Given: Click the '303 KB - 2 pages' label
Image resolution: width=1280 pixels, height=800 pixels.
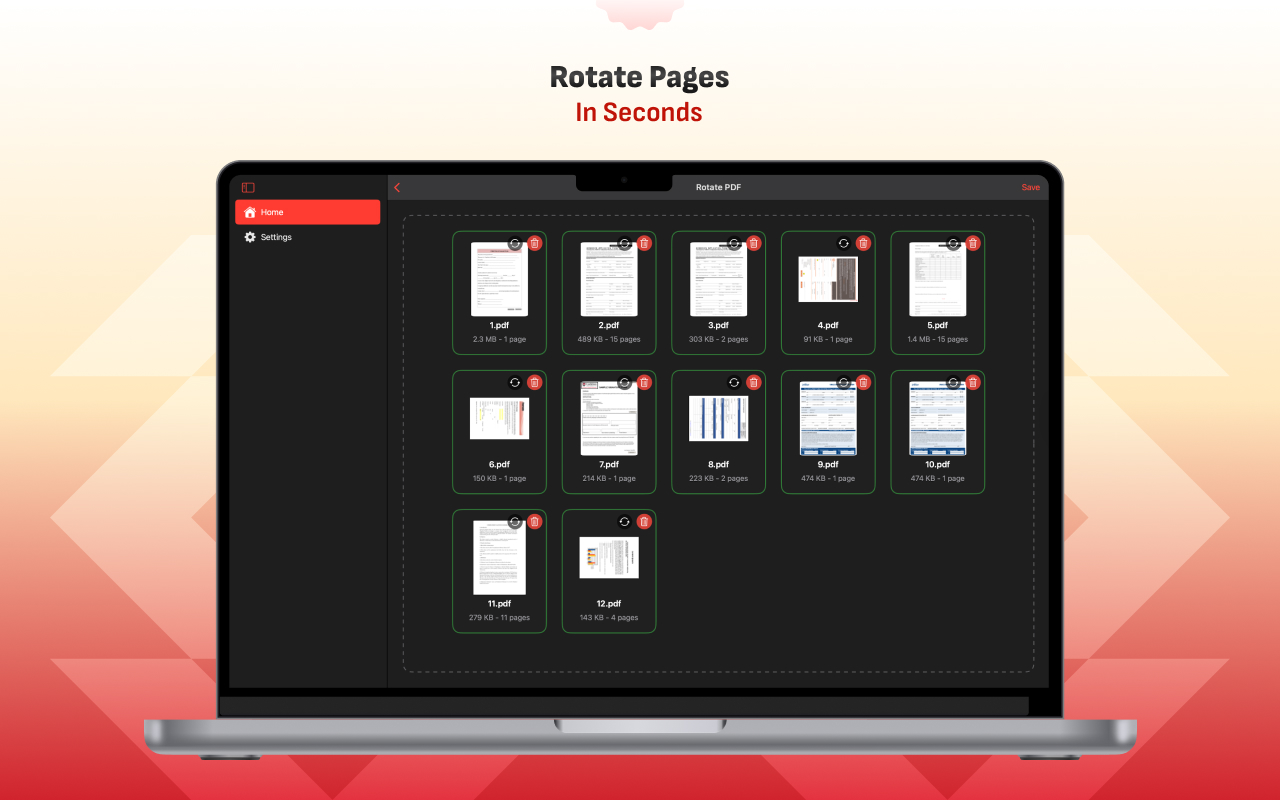Looking at the screenshot, I should pyautogui.click(x=719, y=340).
